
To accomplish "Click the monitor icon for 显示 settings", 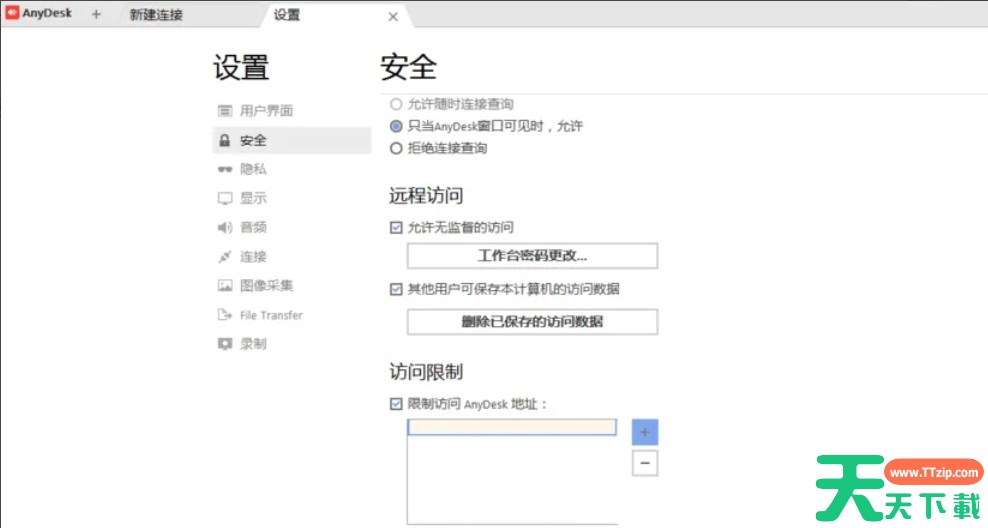I will tap(225, 199).
